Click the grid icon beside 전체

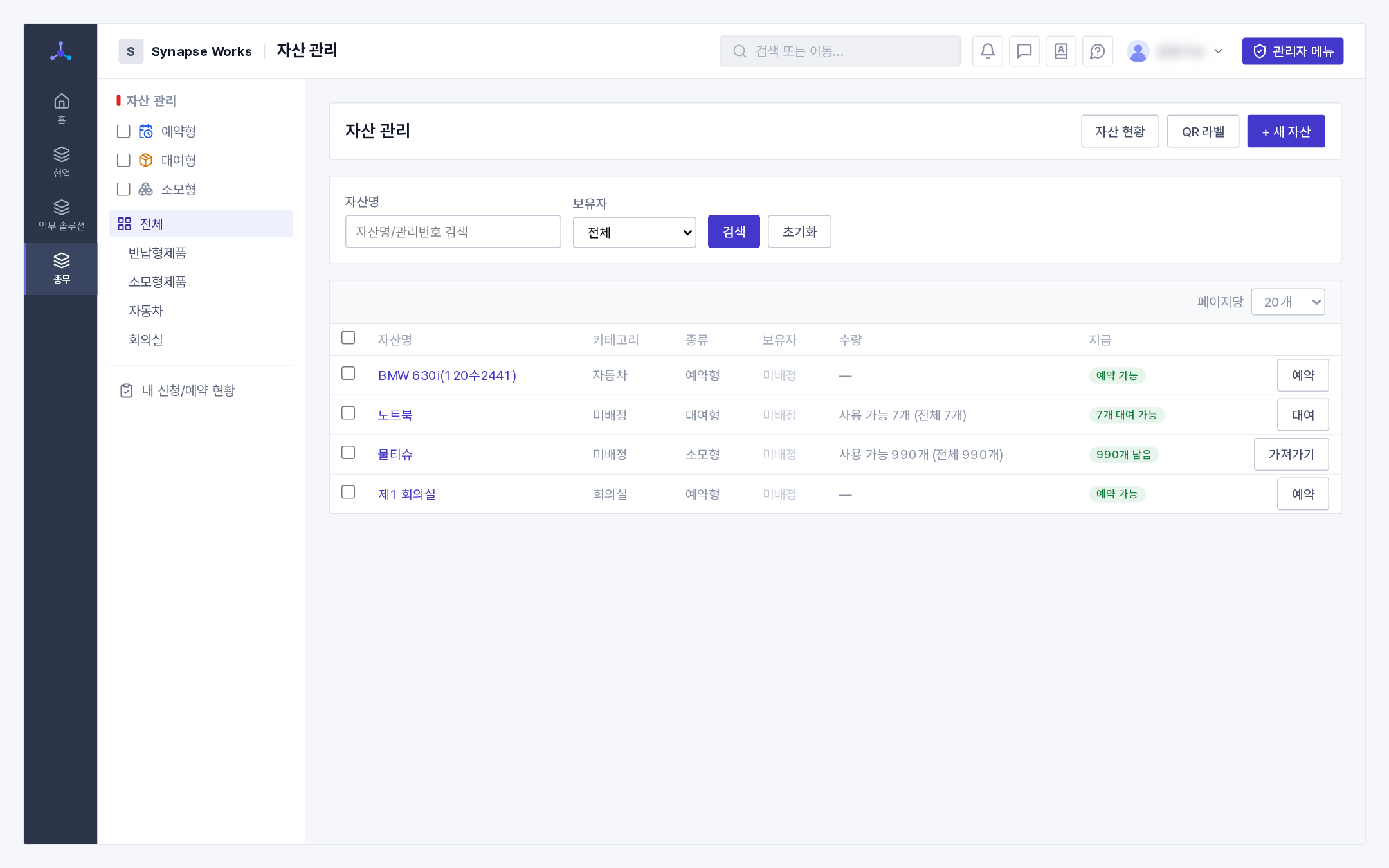point(124,224)
